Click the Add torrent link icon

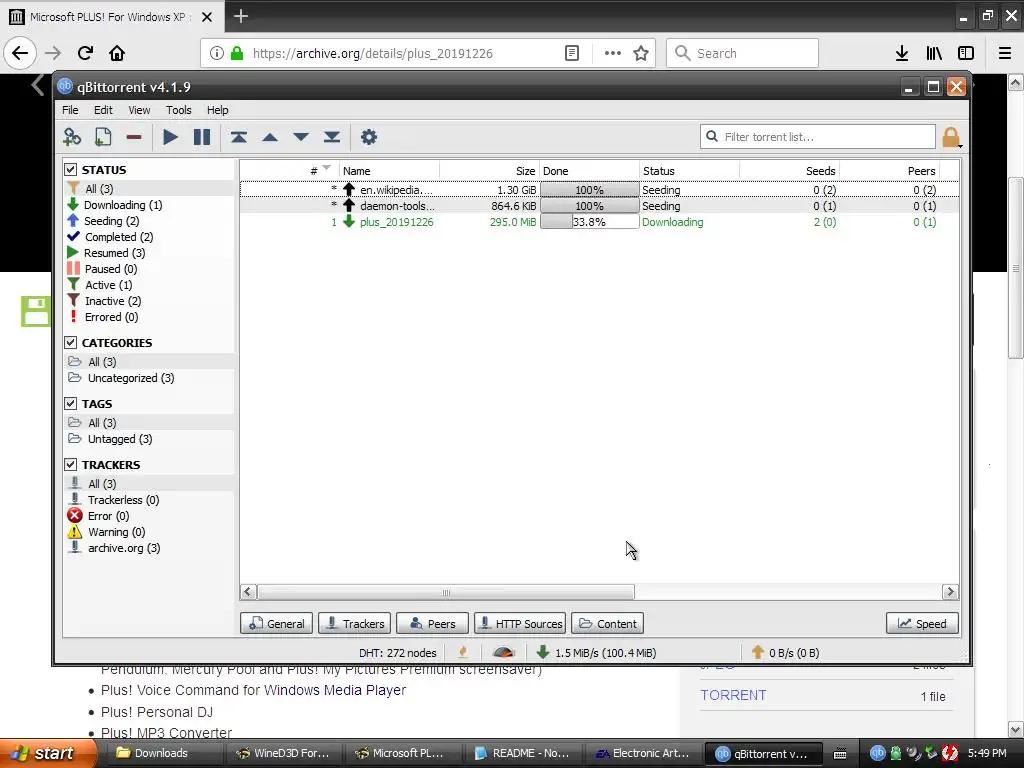coord(72,137)
